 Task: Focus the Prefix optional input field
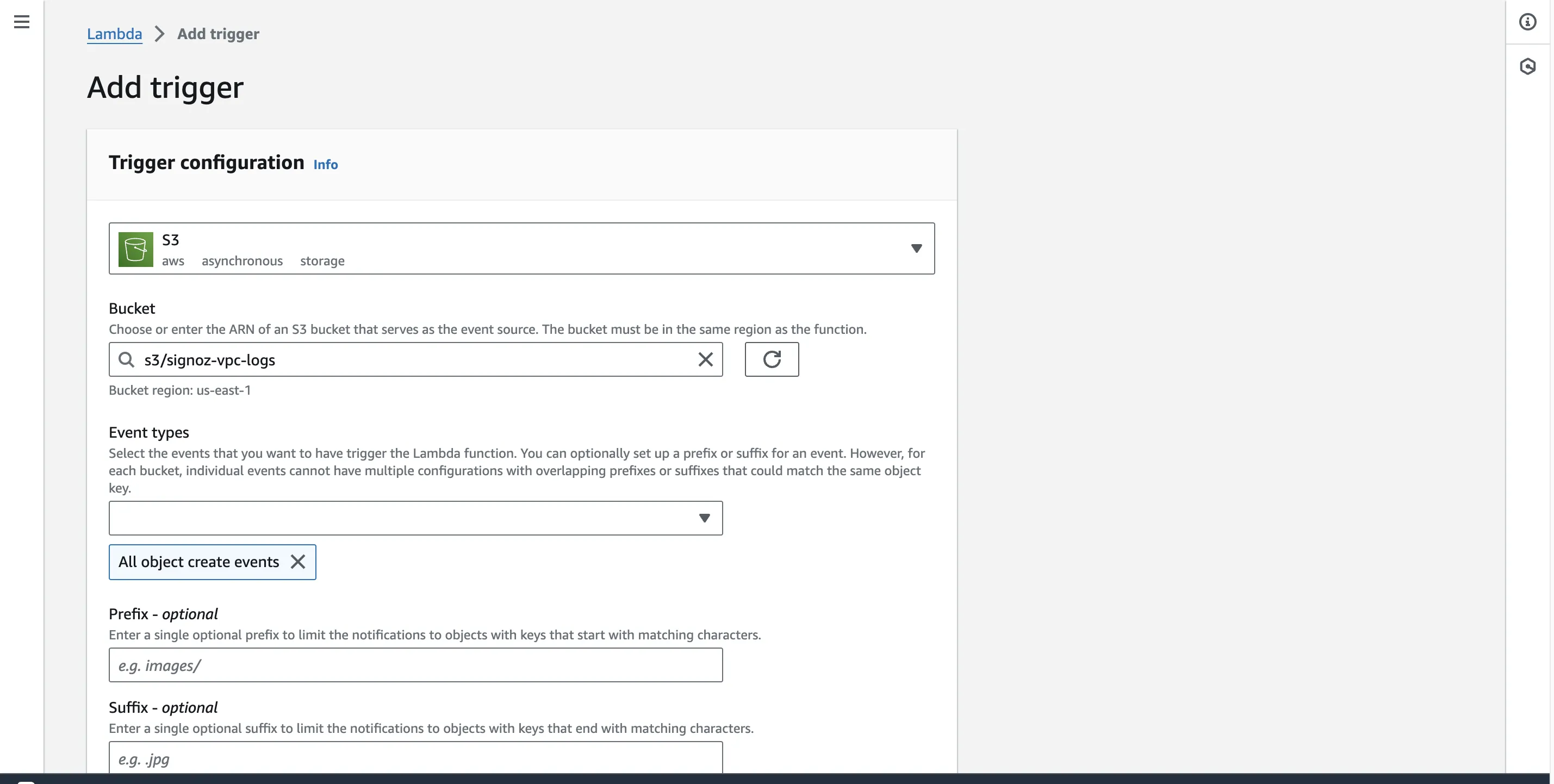coord(415,665)
